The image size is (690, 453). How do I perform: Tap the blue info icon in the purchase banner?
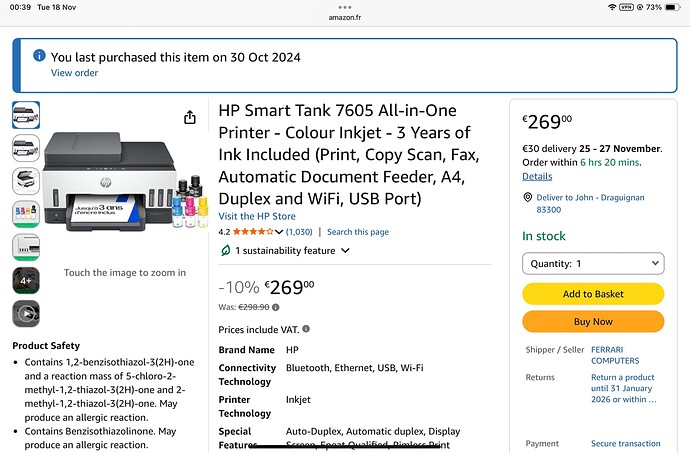point(38,57)
